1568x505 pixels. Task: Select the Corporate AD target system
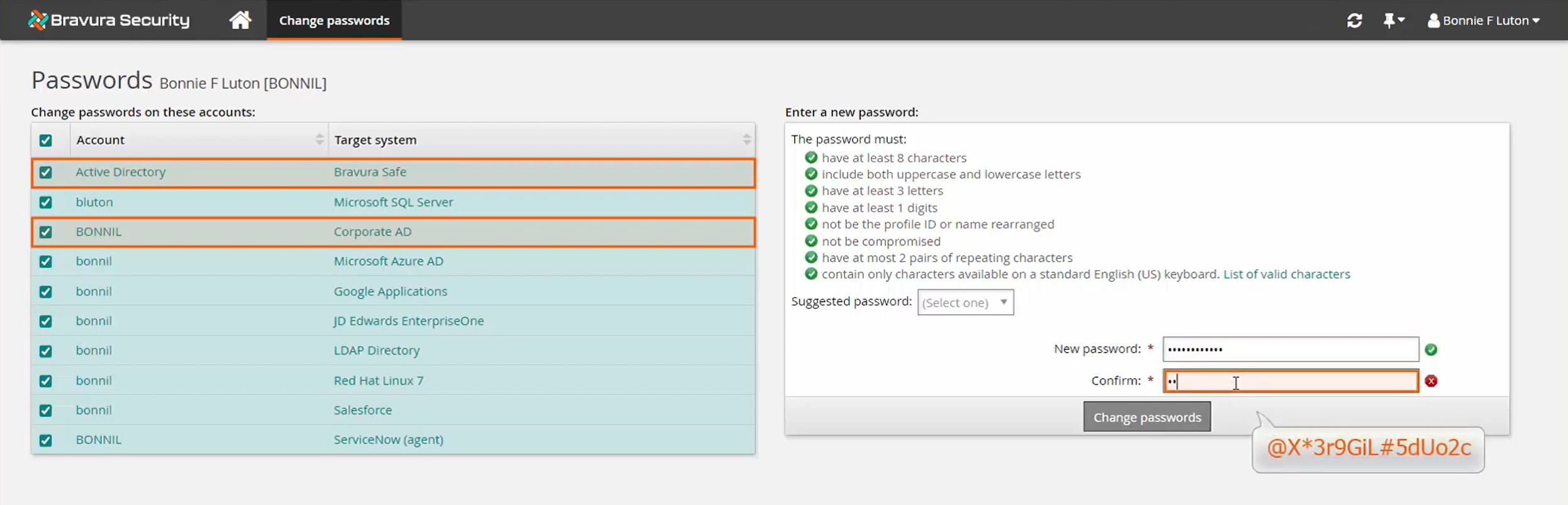pyautogui.click(x=372, y=232)
